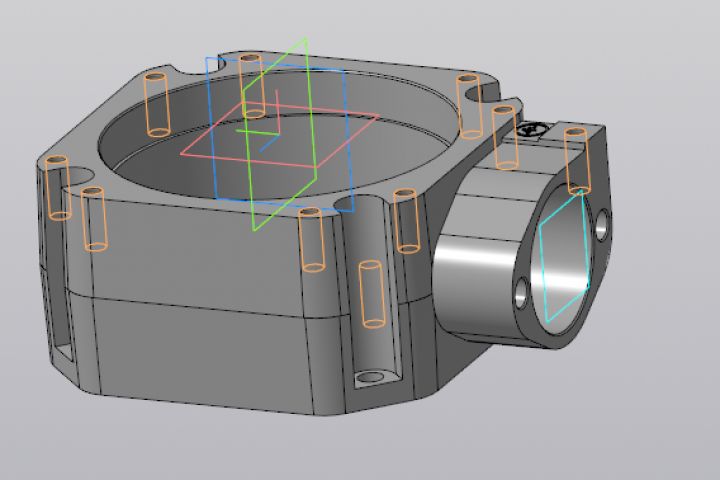Select the lower front flat face of the housing
This screenshot has height=480, width=720.
[202, 354]
